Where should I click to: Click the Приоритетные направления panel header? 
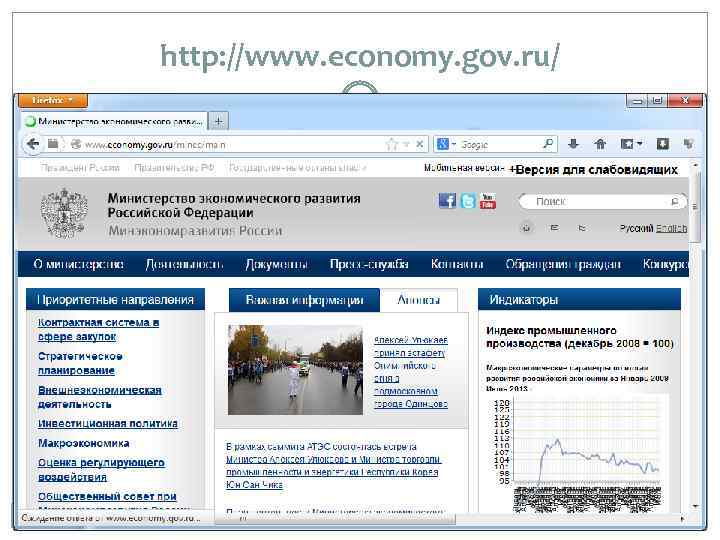tap(115, 300)
